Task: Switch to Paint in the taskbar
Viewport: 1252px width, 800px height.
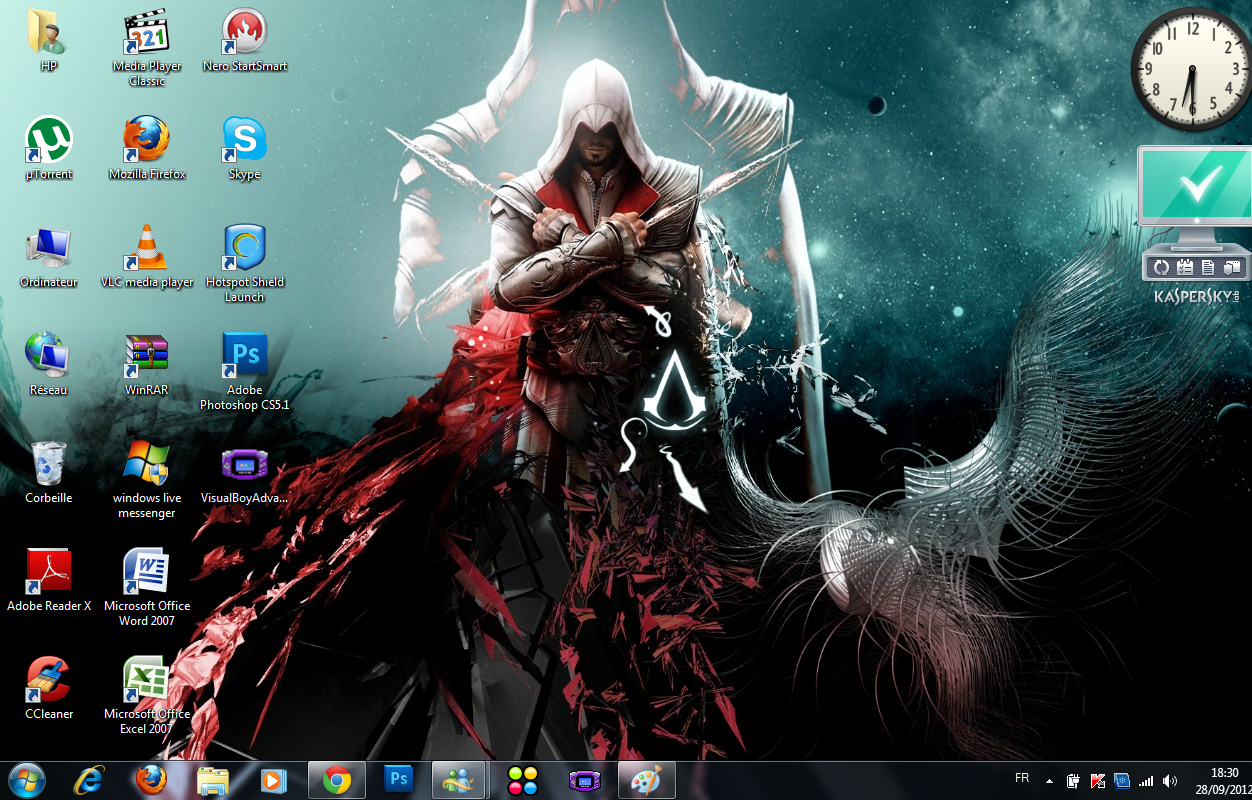Action: [x=646, y=780]
